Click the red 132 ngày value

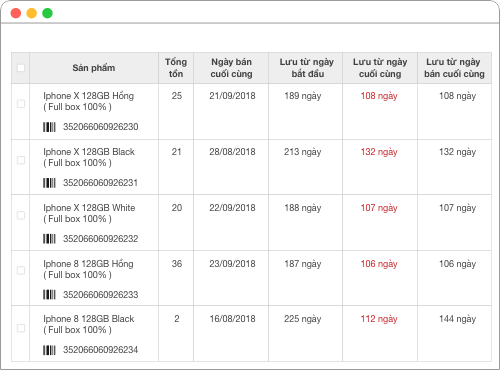379,152
